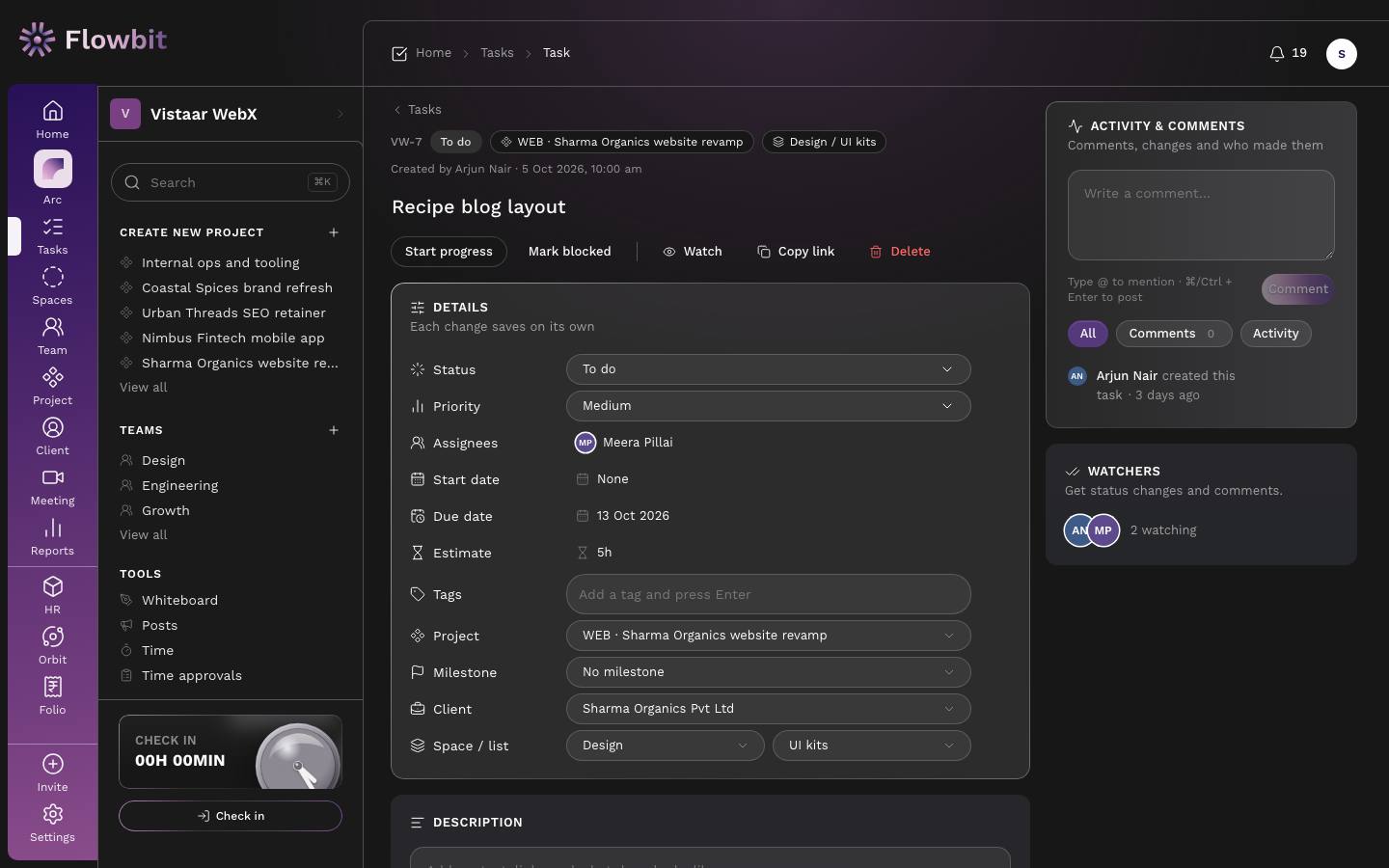
Task: Open the Home icon in sidebar
Action: point(52,111)
